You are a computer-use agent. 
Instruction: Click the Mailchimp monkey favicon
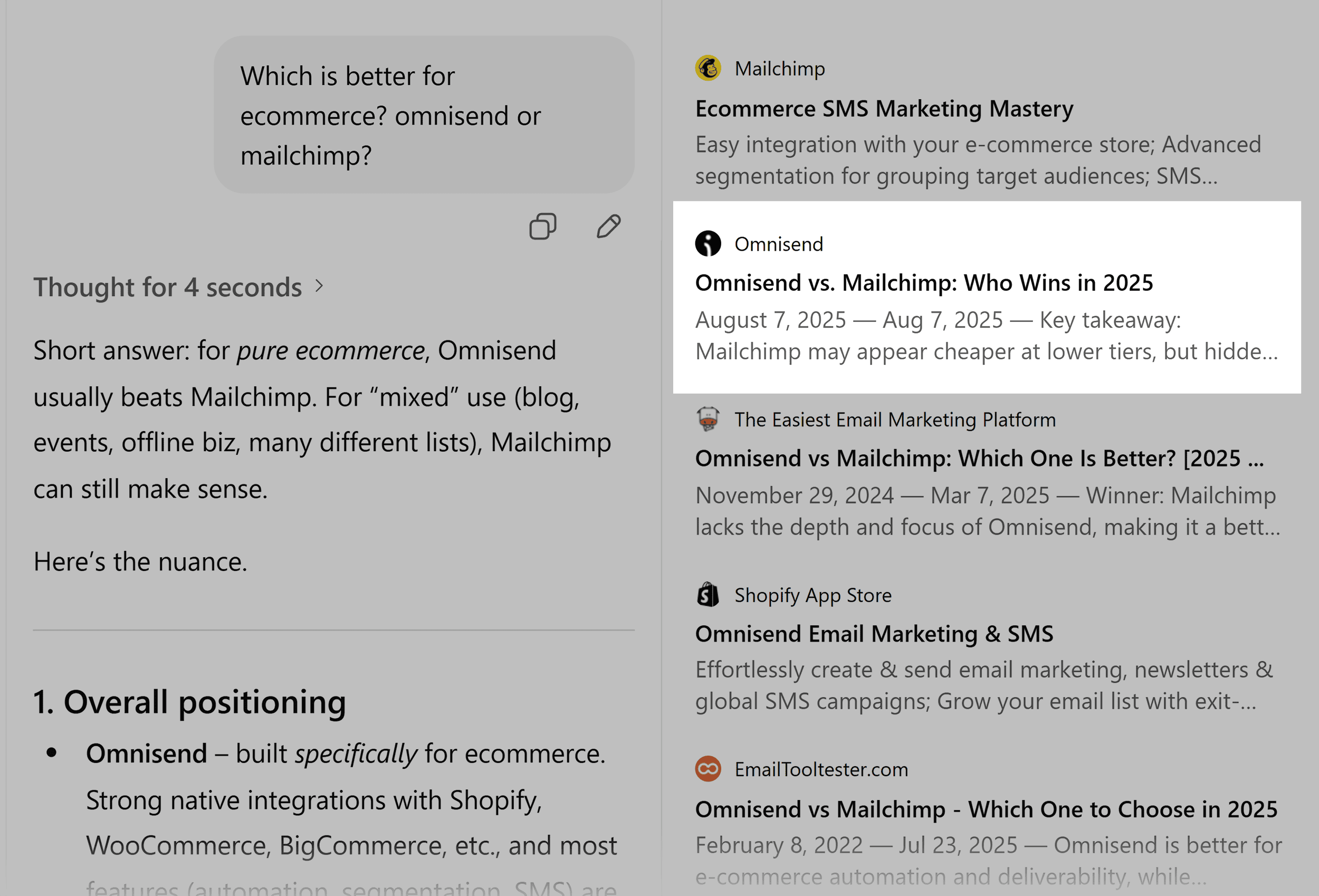[708, 69]
